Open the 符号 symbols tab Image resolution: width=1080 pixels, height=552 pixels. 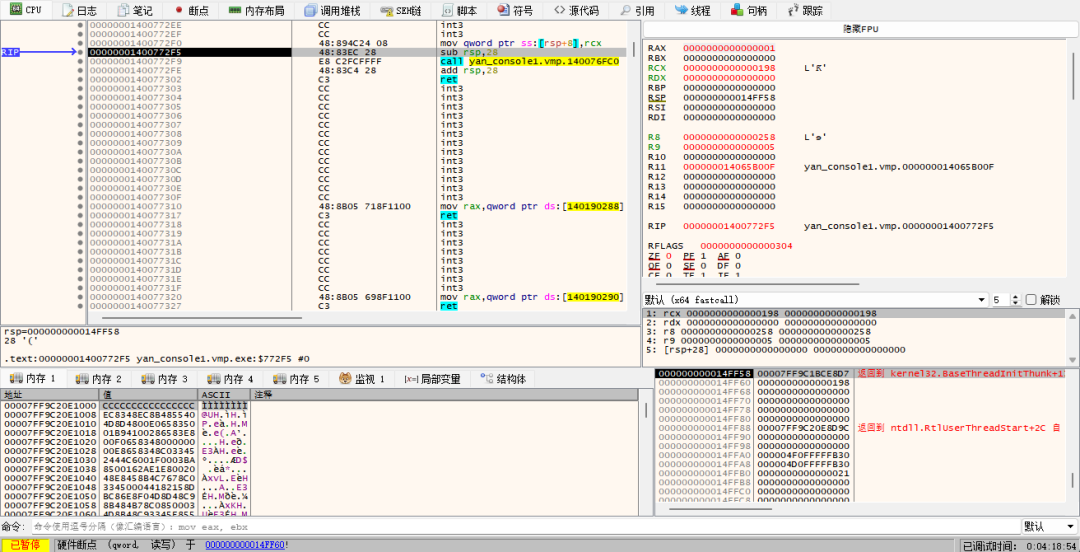coord(514,10)
